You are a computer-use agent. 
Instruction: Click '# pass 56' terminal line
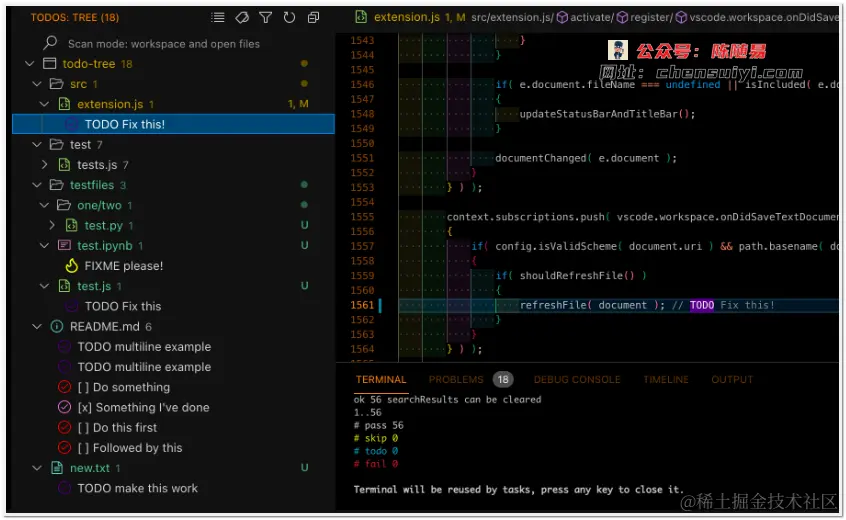tap(379, 425)
